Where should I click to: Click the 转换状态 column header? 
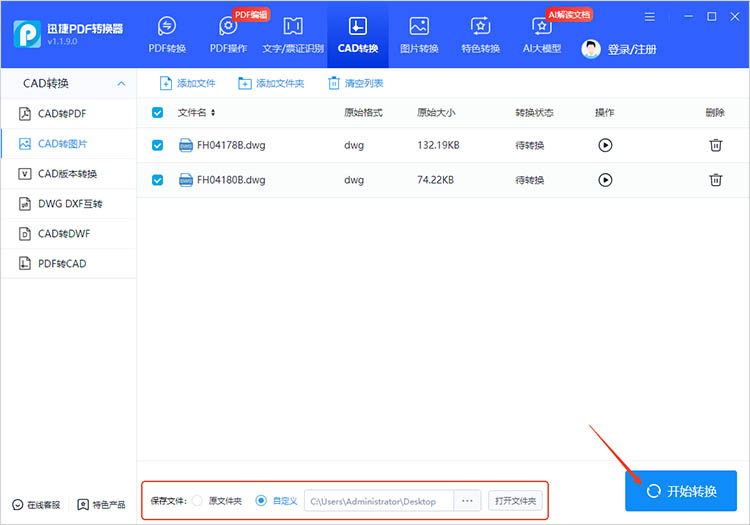pos(534,112)
